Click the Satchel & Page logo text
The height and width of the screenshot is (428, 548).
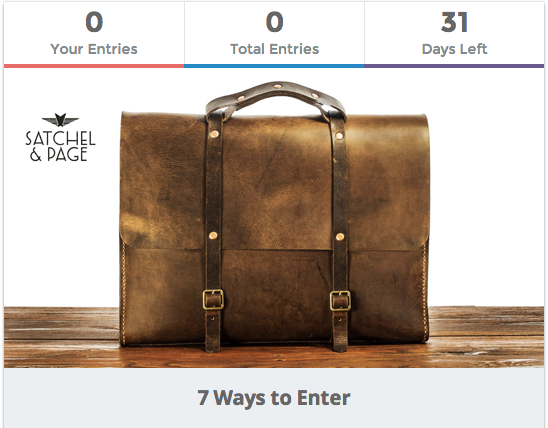coord(60,146)
